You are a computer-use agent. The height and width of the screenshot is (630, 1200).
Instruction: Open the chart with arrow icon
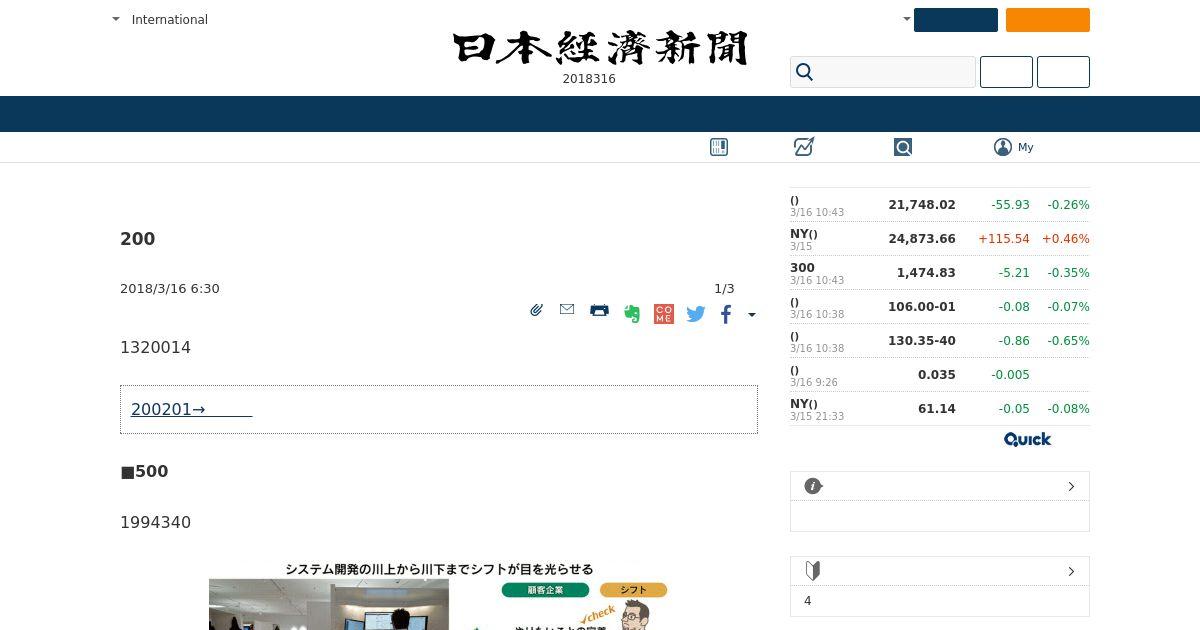click(x=804, y=147)
